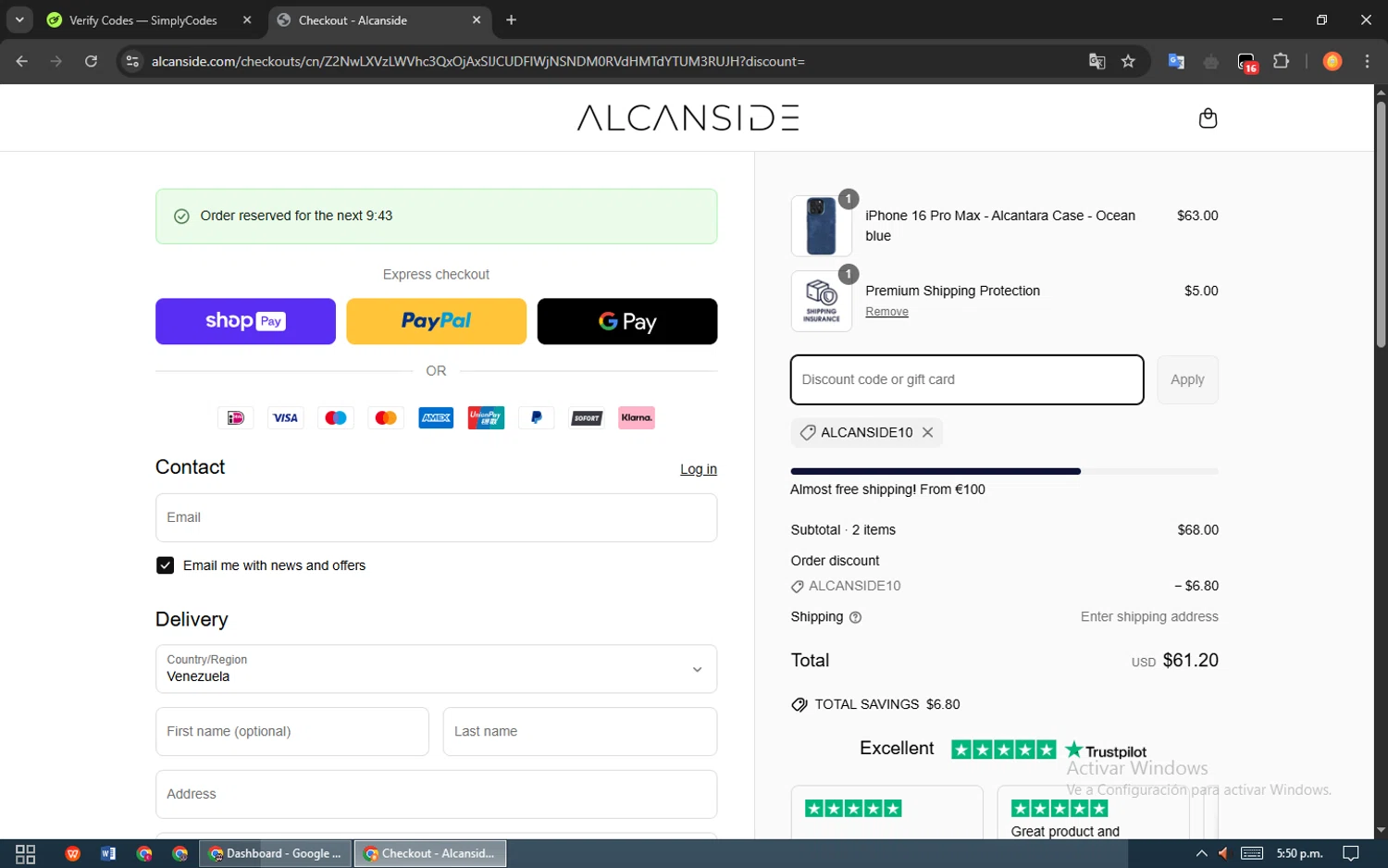Viewport: 1388px width, 868px height.
Task: Open the Country/Region dropdown
Action: (436, 669)
